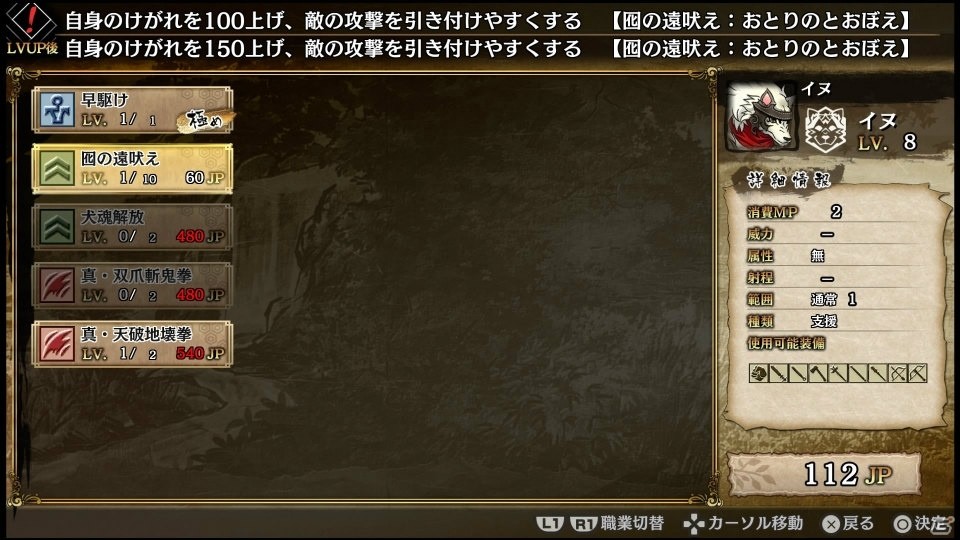
Task: Click the イヌ job crest emblem
Action: tap(825, 129)
